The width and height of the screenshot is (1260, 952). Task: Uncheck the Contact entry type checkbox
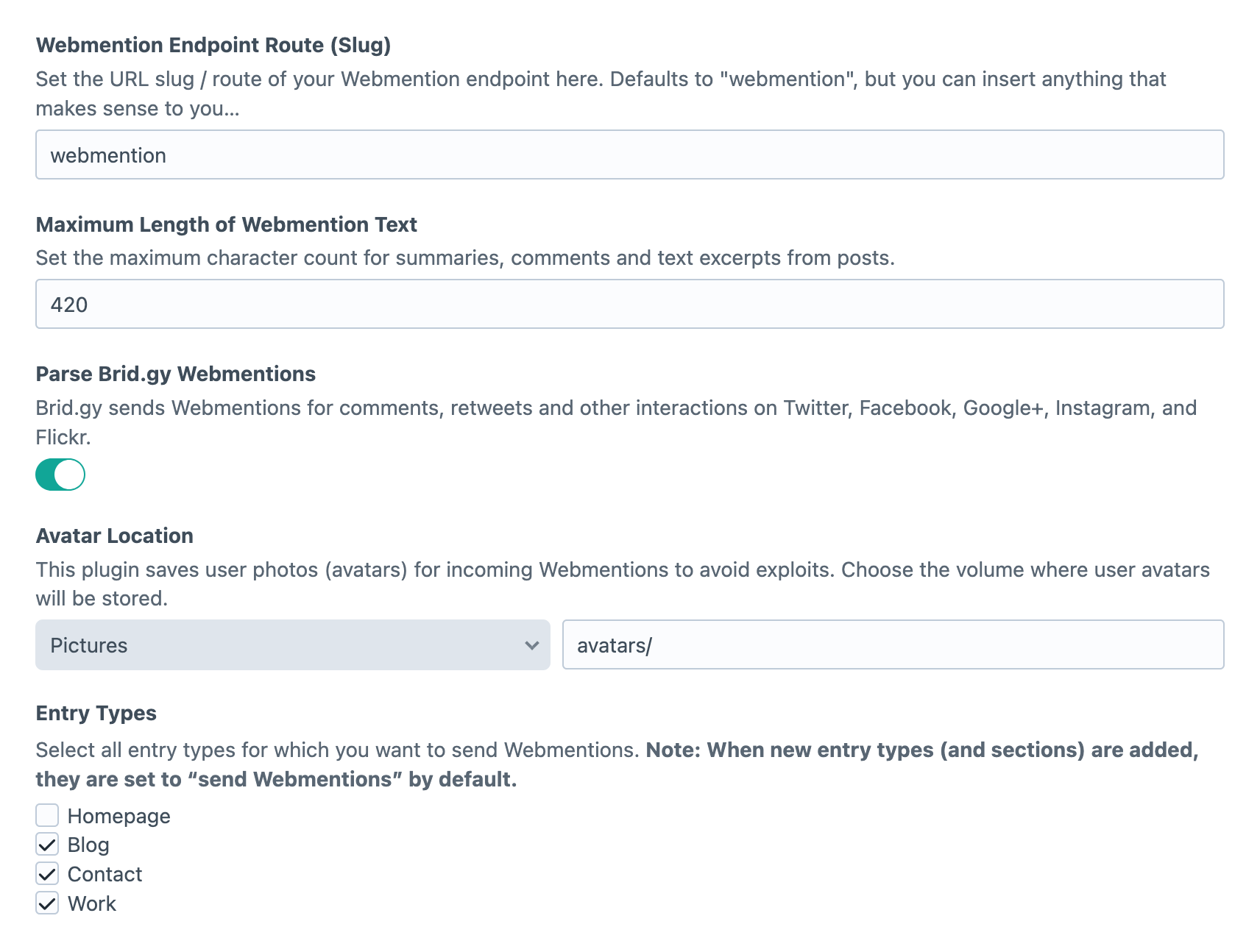47,874
